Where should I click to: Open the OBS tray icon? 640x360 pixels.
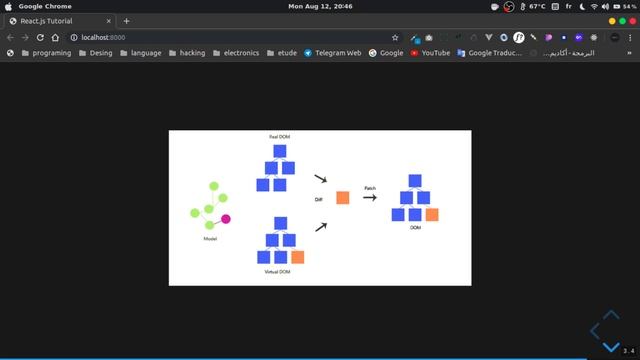click(x=509, y=7)
